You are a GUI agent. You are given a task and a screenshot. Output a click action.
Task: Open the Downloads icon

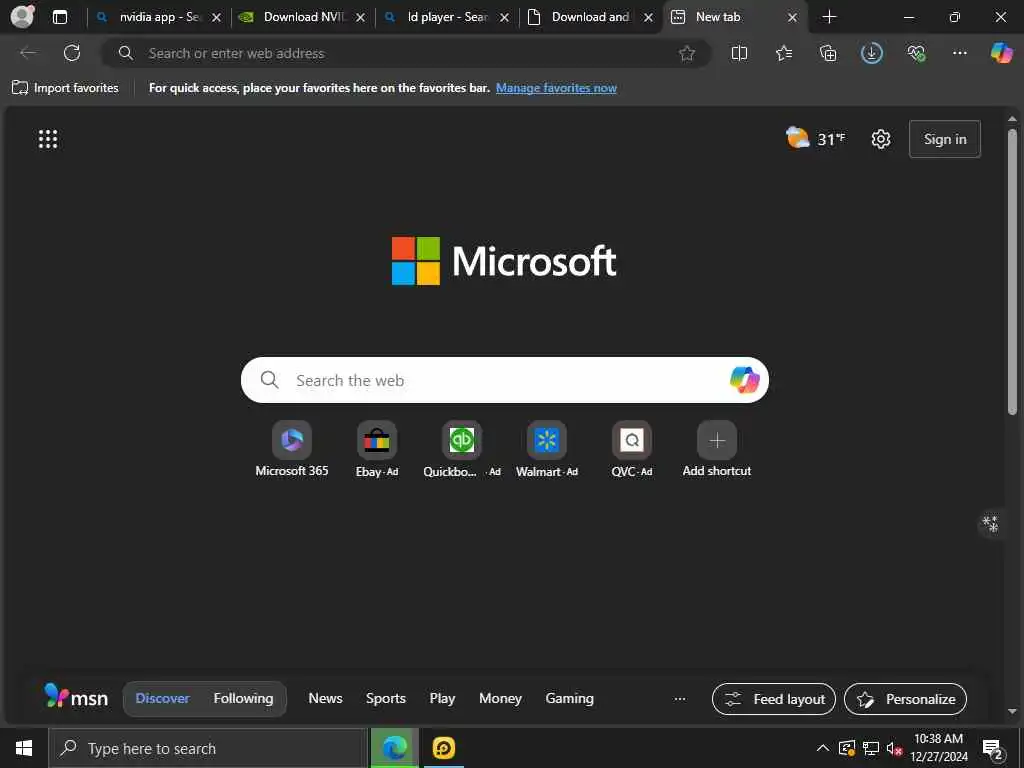(x=872, y=54)
